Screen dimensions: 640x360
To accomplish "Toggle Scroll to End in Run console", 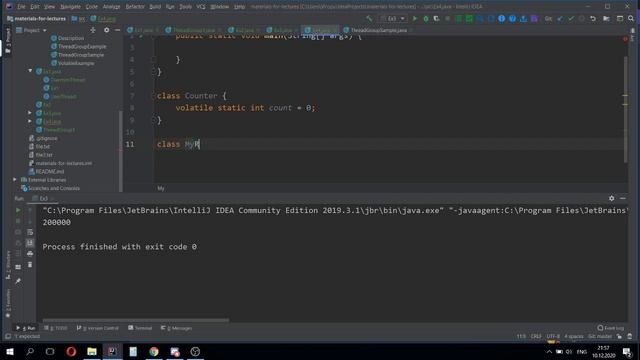I will pos(30,243).
